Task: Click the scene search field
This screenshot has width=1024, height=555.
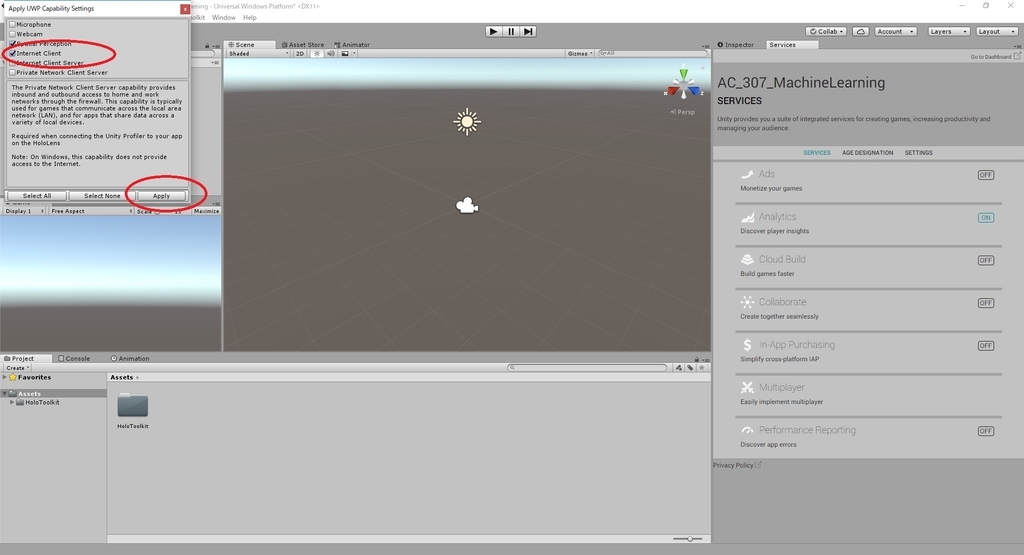Action: [652, 54]
